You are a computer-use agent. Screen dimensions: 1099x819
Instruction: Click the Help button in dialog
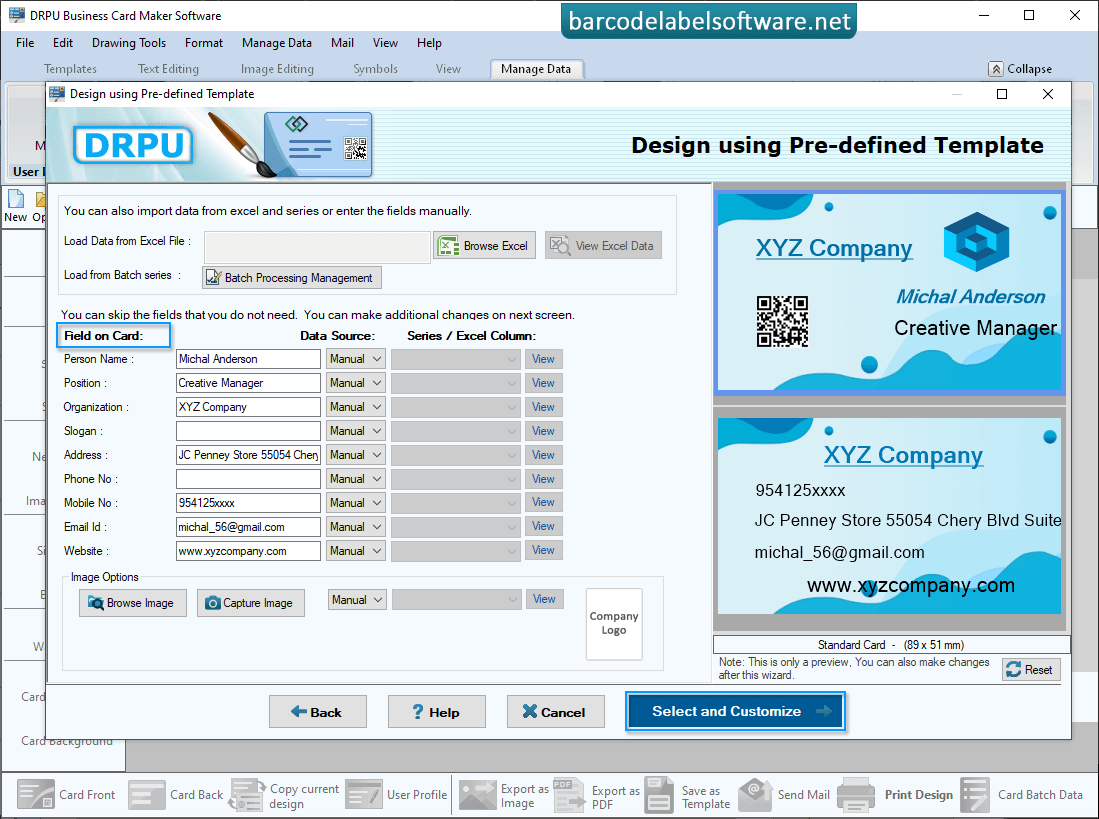[437, 713]
